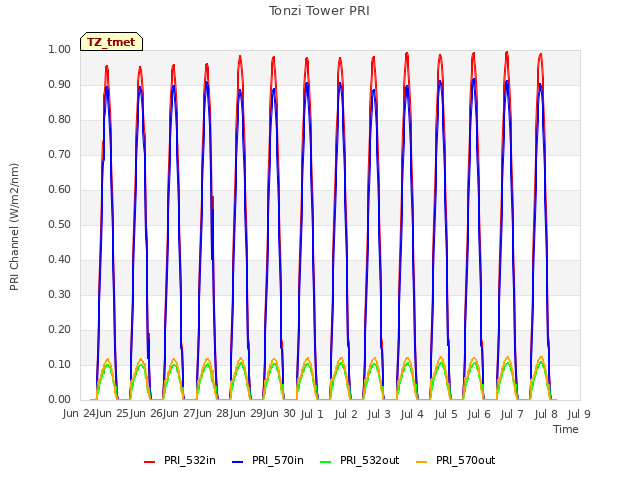Click the TZ_tmet annotation label
Image resolution: width=640 pixels, height=480 pixels.
pyautogui.click(x=111, y=42)
